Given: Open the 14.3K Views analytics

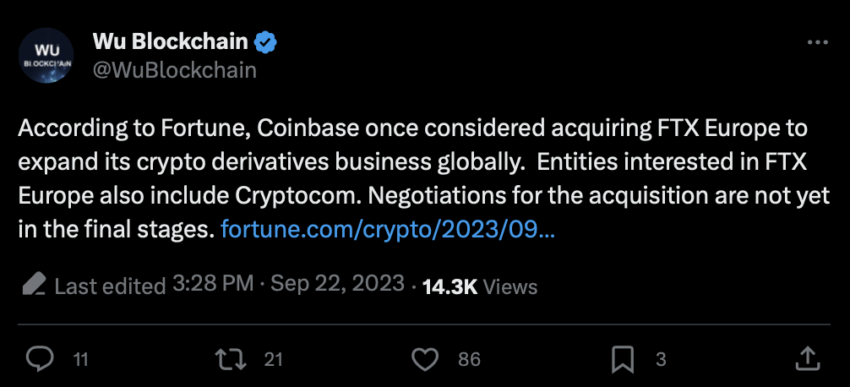Looking at the screenshot, I should click(x=480, y=286).
